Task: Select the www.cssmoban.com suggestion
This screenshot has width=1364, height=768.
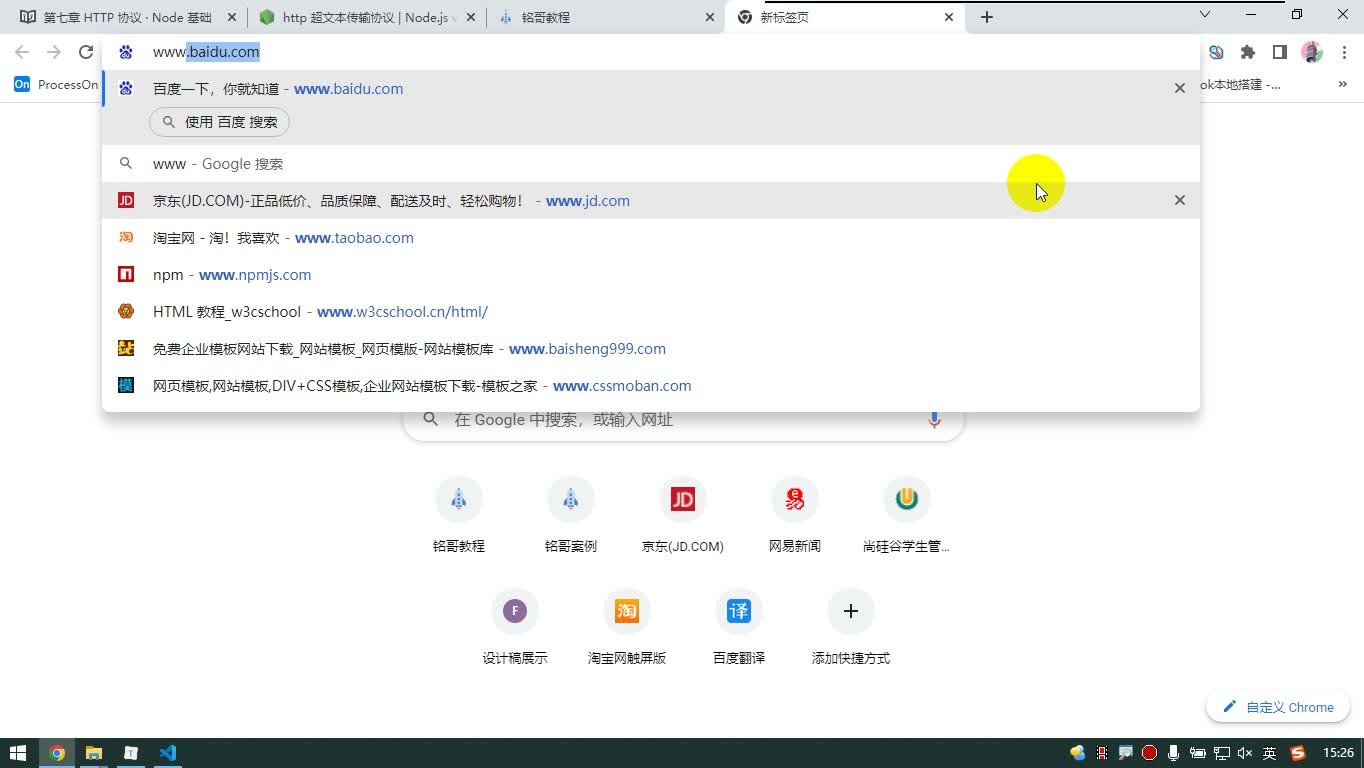Action: (651, 386)
